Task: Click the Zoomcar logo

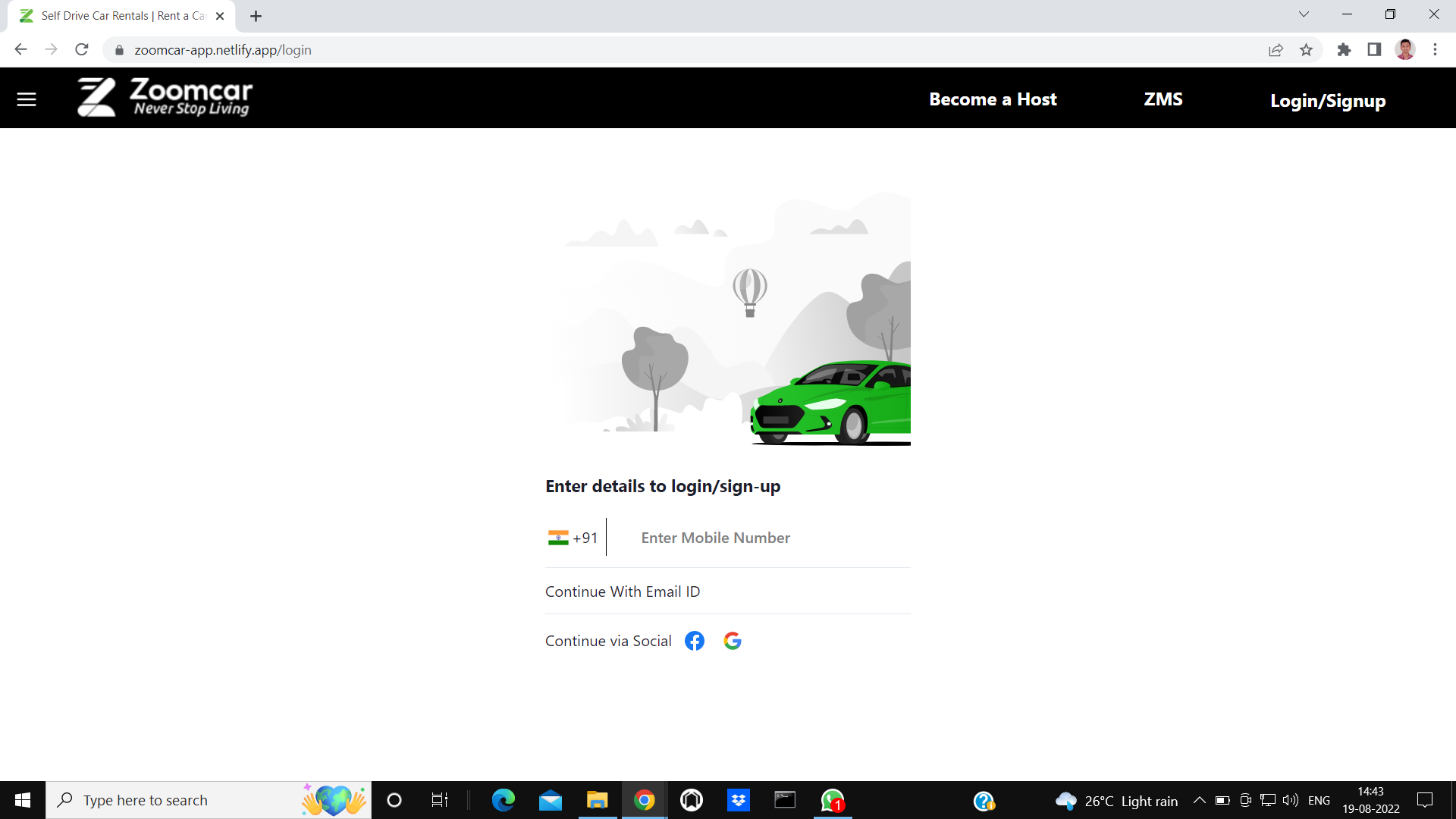Action: (164, 97)
